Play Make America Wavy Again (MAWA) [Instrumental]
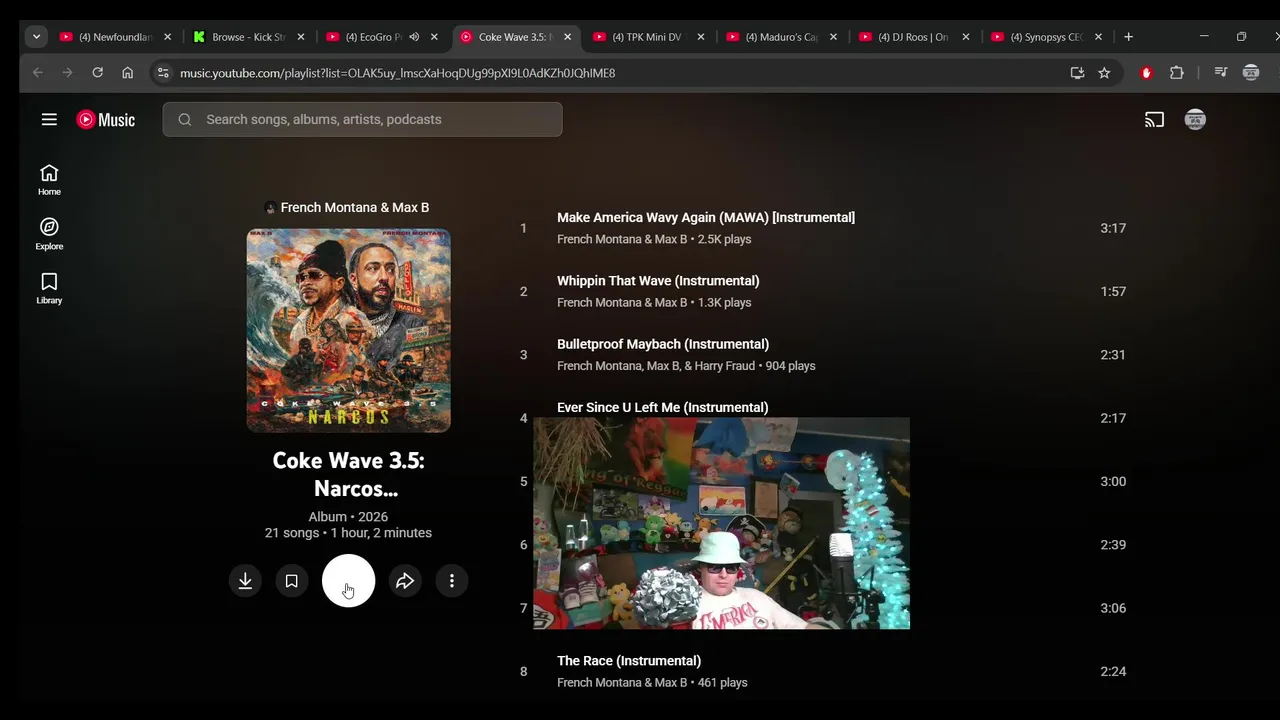The image size is (1280, 720). coord(706,217)
